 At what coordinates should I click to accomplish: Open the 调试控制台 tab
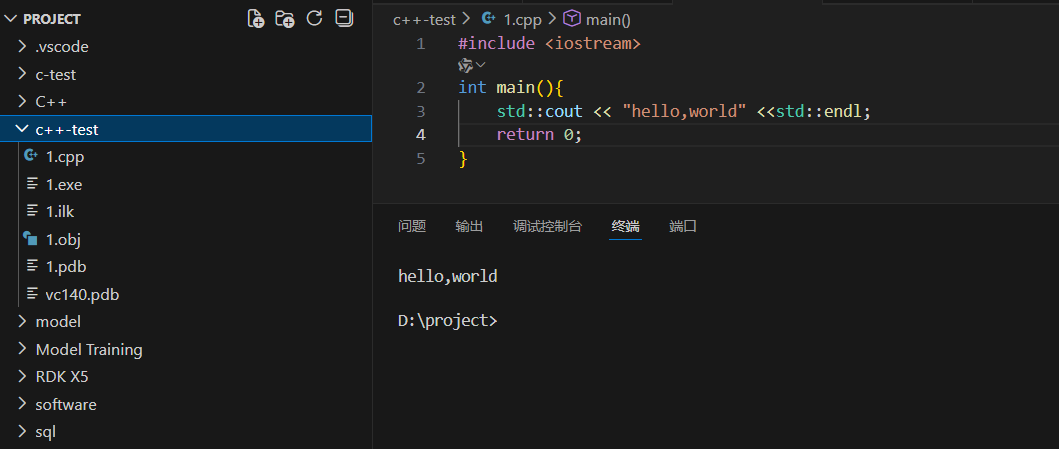[x=547, y=226]
